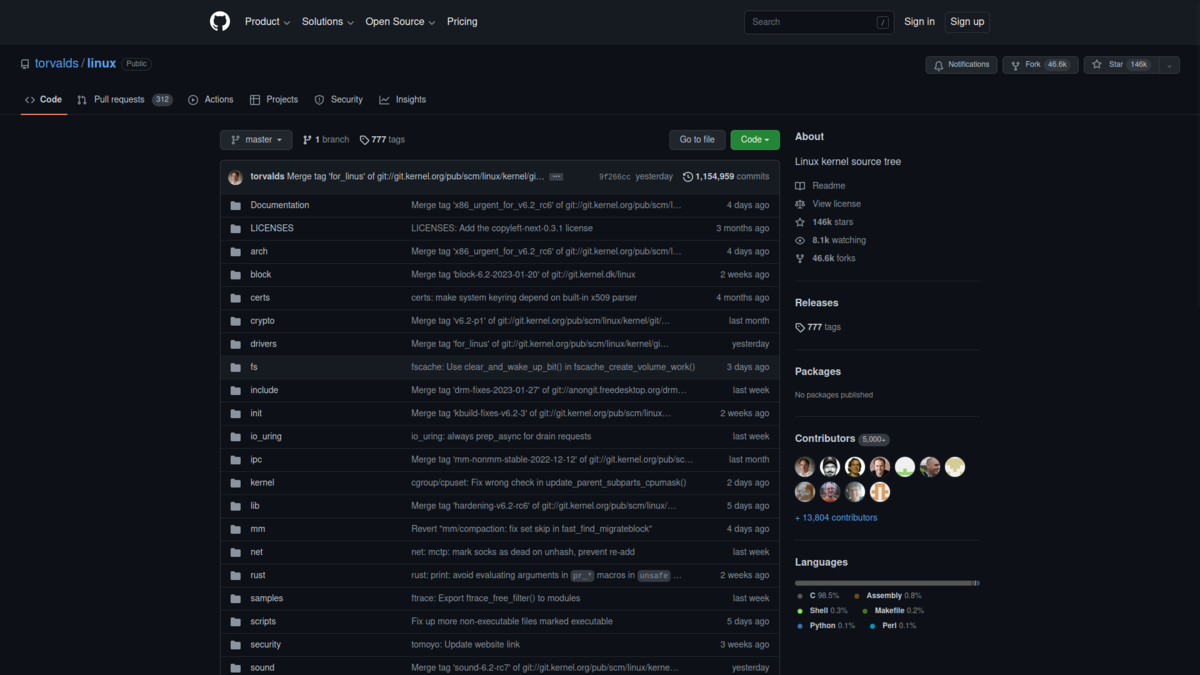Click the folder icon beside Documentation
Viewport: 1200px width, 675px height.
coord(235,205)
